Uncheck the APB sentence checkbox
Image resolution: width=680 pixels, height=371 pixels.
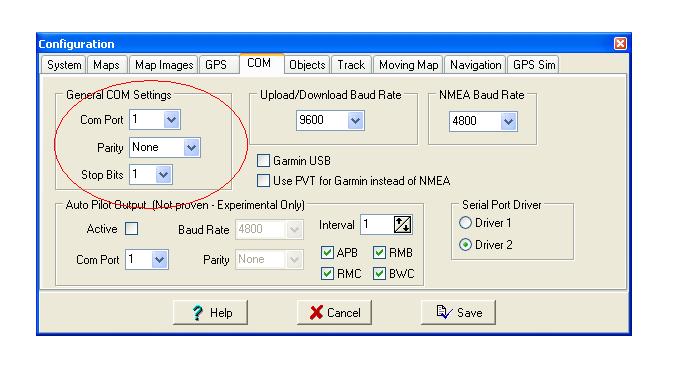click(327, 253)
